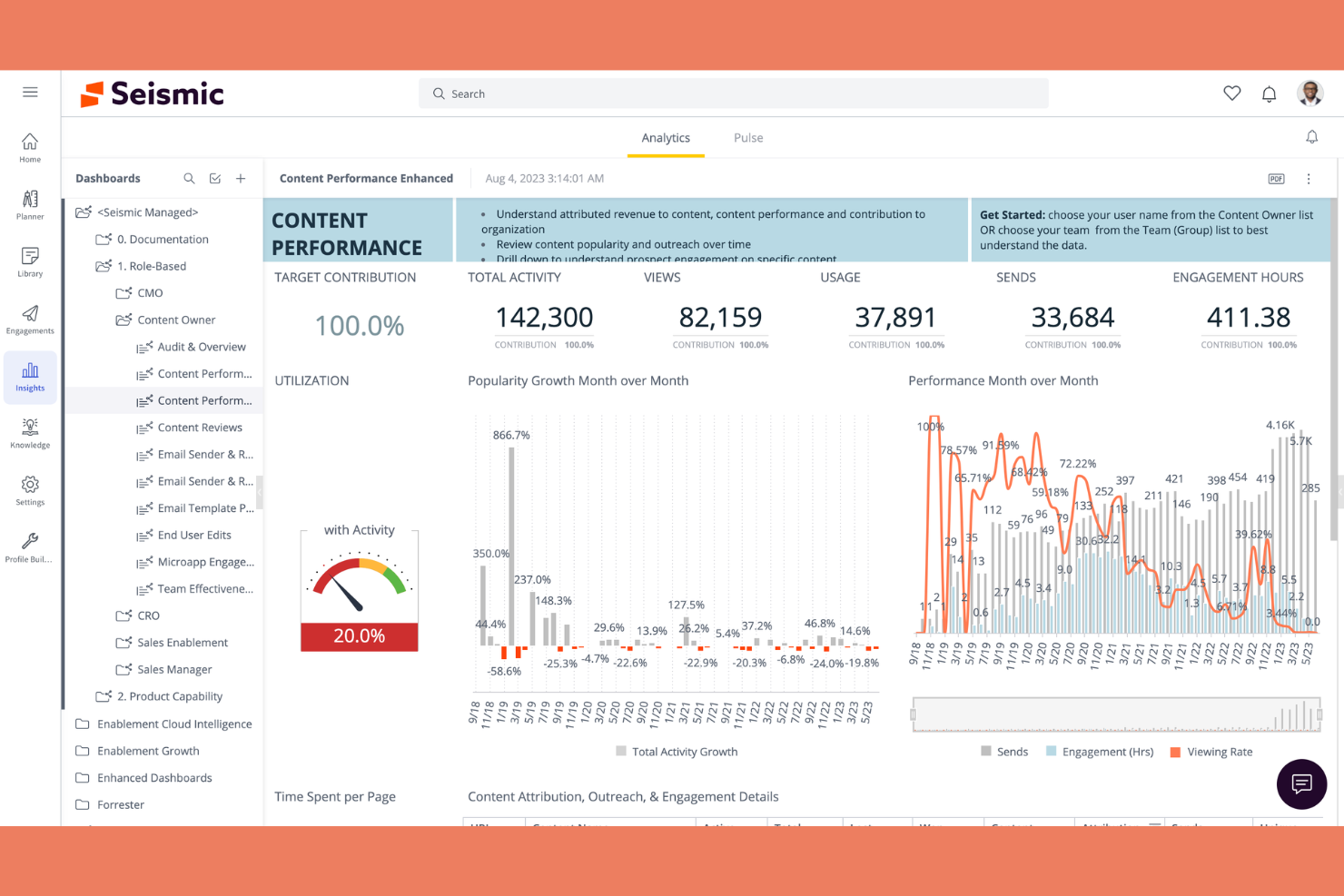This screenshot has width=1344, height=896.
Task: Open the Enablement Cloud Intelligence folder
Action: click(164, 724)
